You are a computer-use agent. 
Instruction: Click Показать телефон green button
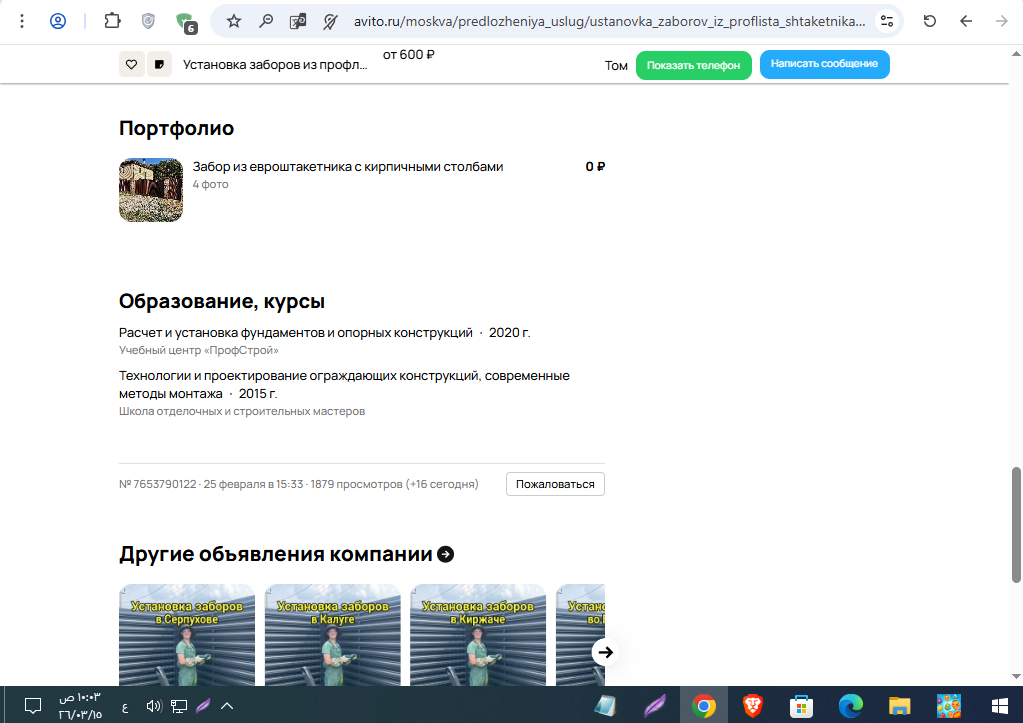pos(694,65)
